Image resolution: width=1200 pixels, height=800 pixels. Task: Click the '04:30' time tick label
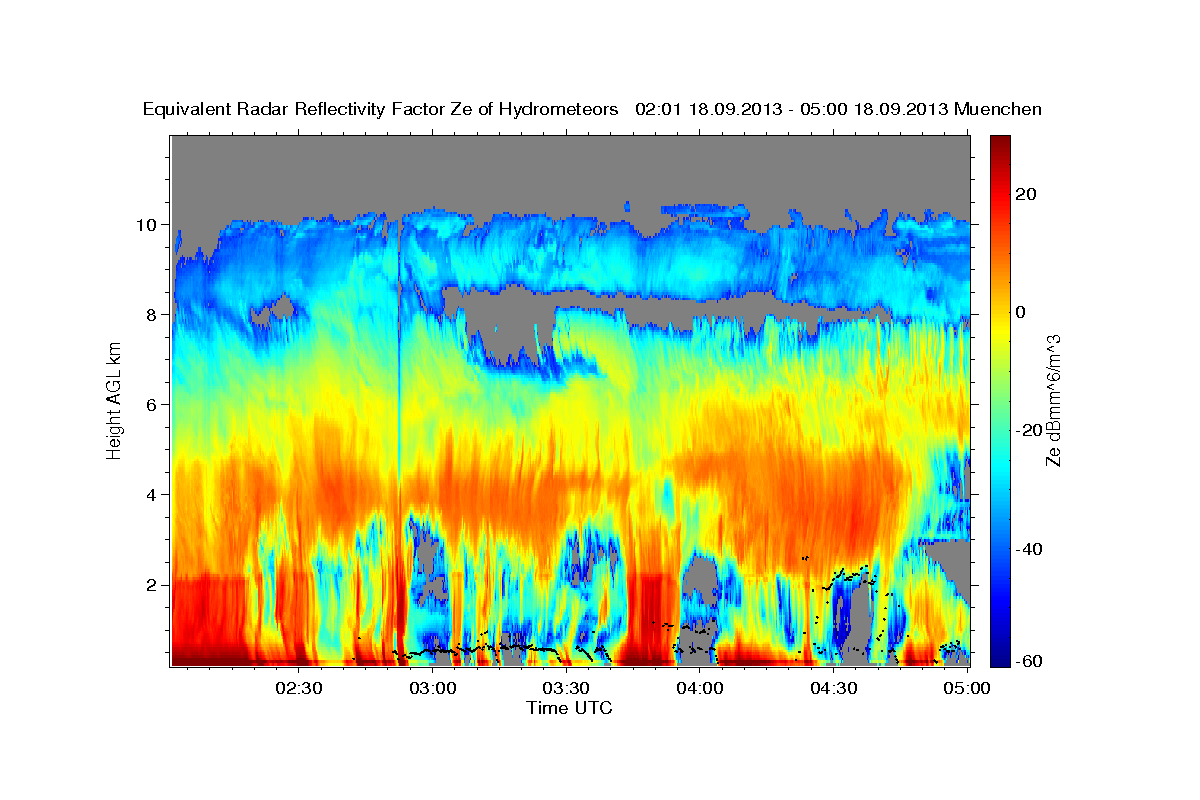click(x=834, y=688)
